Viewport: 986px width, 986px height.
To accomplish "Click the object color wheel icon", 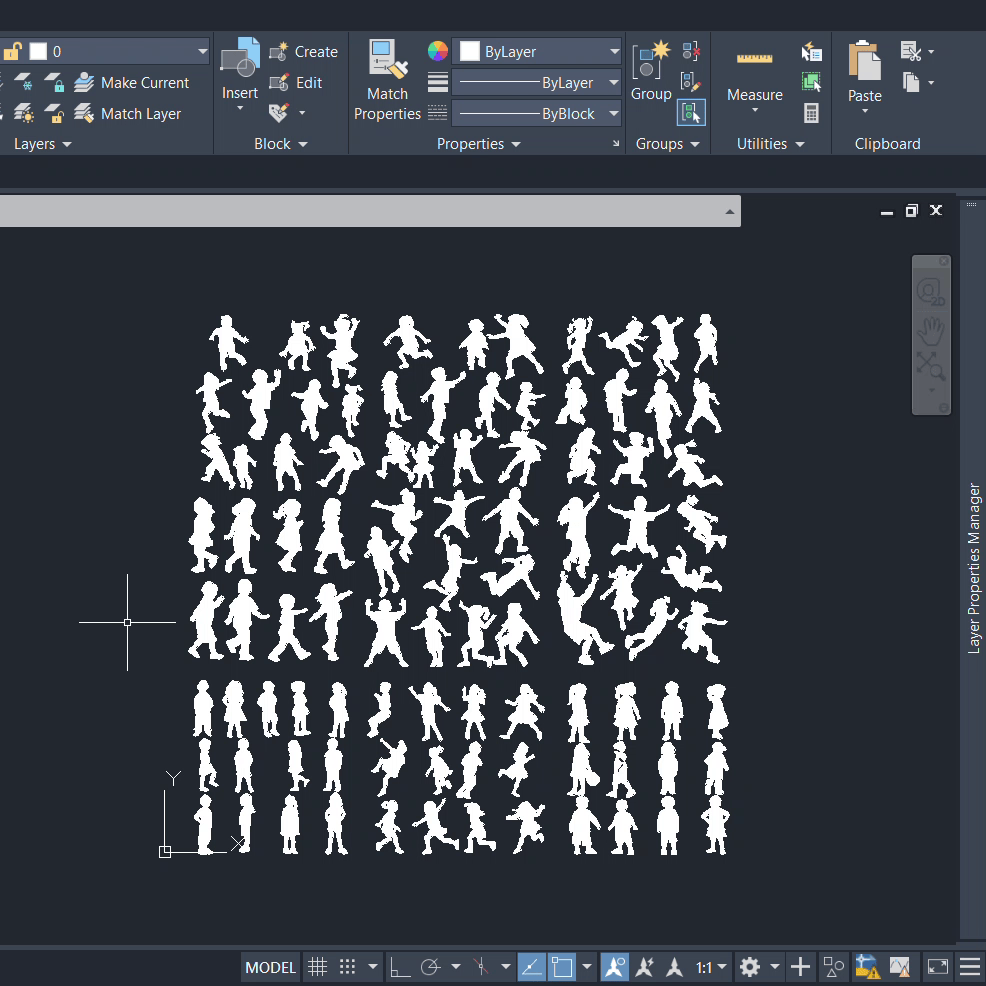I will [437, 51].
